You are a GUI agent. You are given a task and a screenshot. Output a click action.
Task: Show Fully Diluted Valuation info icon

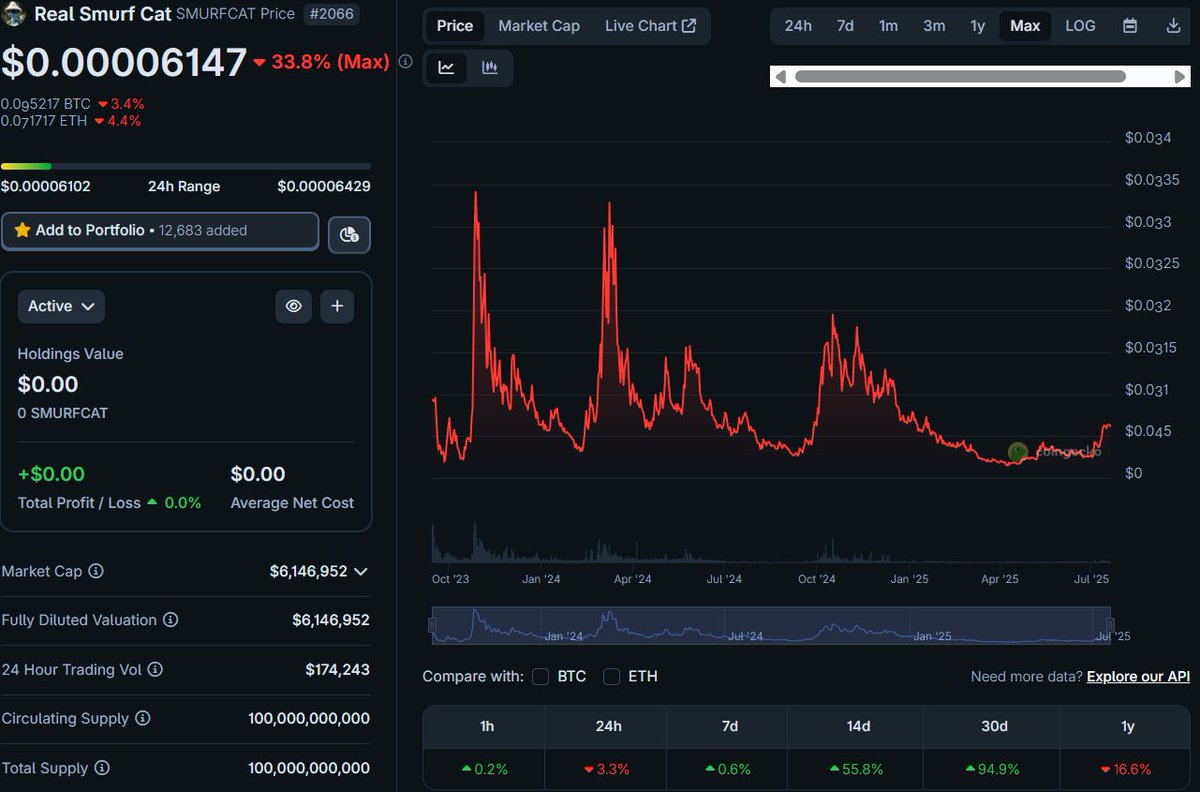point(171,620)
